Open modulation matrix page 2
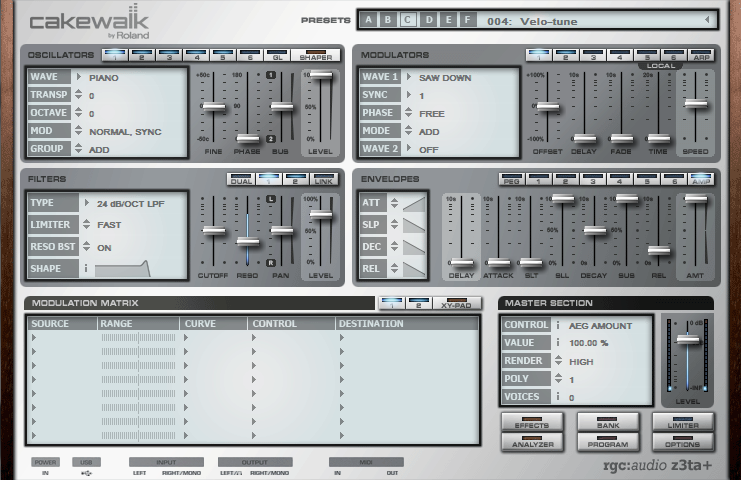 point(418,303)
